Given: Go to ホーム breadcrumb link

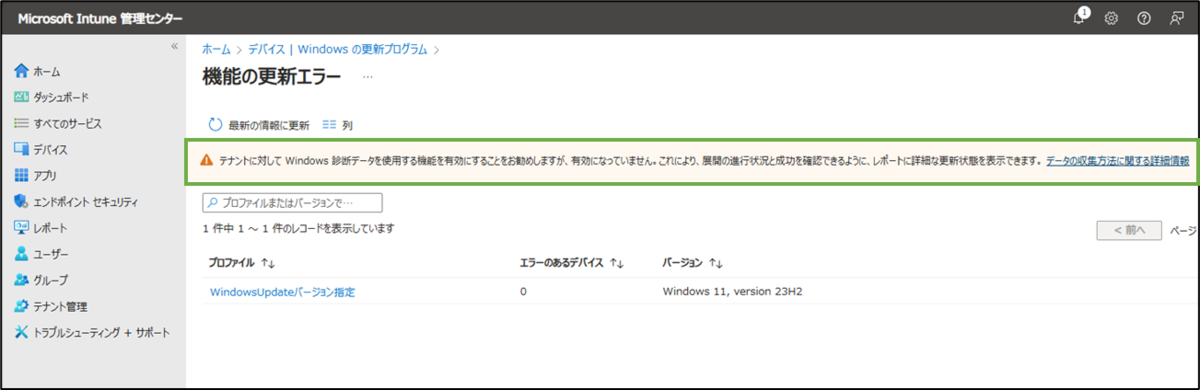Looking at the screenshot, I should click(215, 48).
